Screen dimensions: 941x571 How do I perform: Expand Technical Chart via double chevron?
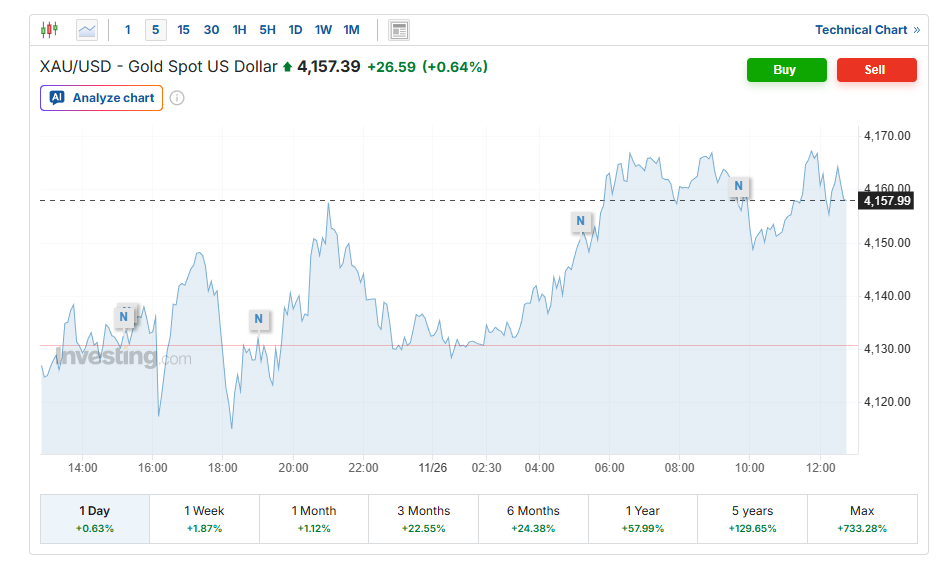click(916, 30)
